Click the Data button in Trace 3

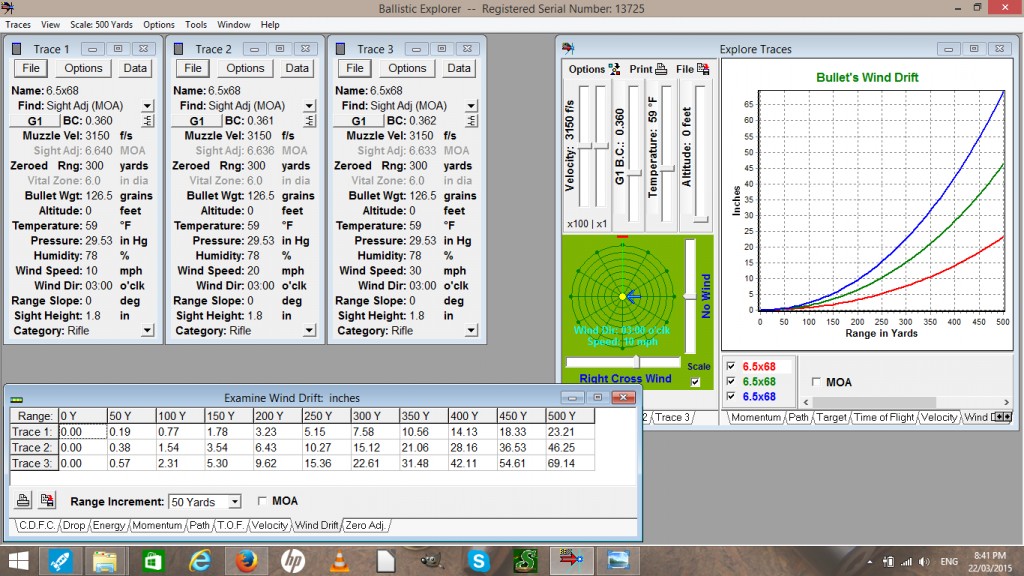(x=458, y=68)
